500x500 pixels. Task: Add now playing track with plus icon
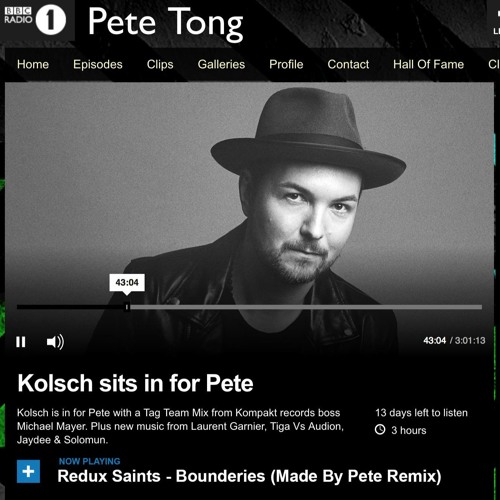coord(28,471)
